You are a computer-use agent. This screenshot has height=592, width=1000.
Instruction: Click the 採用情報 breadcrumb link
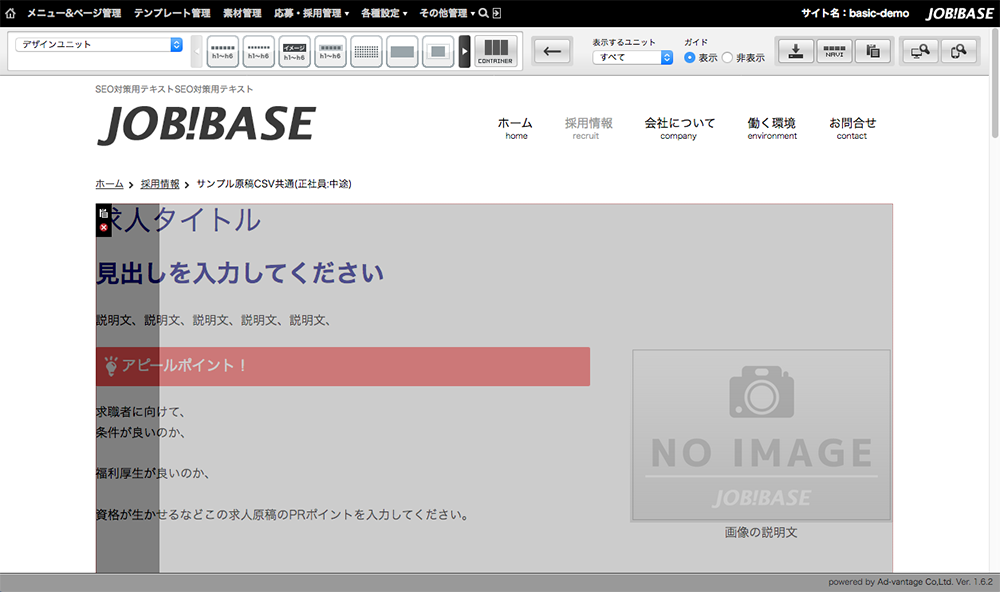pos(159,184)
